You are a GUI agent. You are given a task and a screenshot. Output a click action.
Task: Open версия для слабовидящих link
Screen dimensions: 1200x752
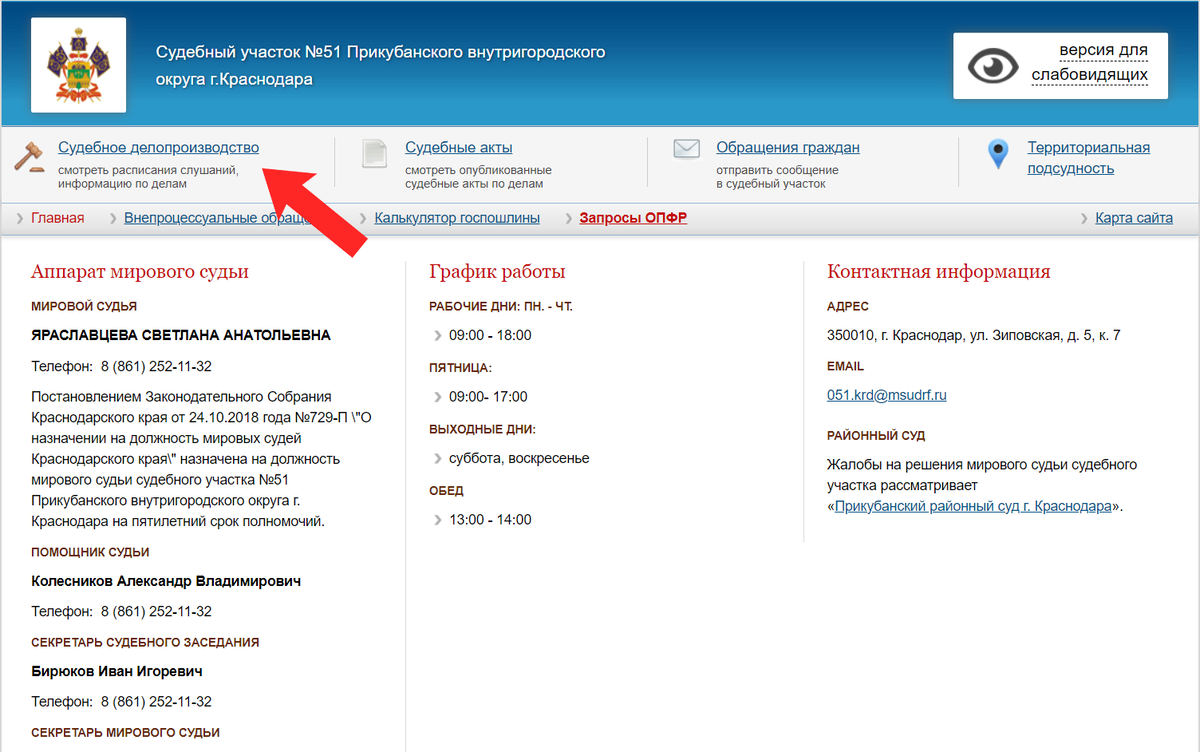click(x=1090, y=63)
